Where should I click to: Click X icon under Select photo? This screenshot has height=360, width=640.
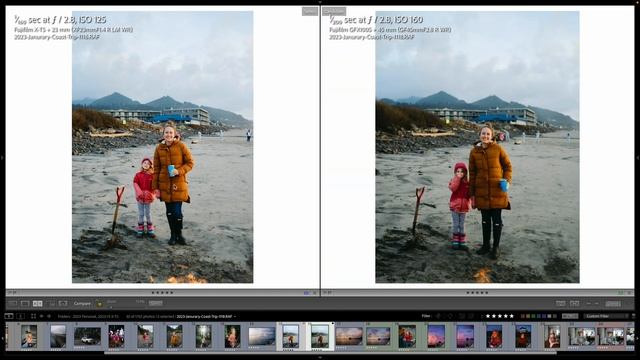pyautogui.click(x=314, y=293)
